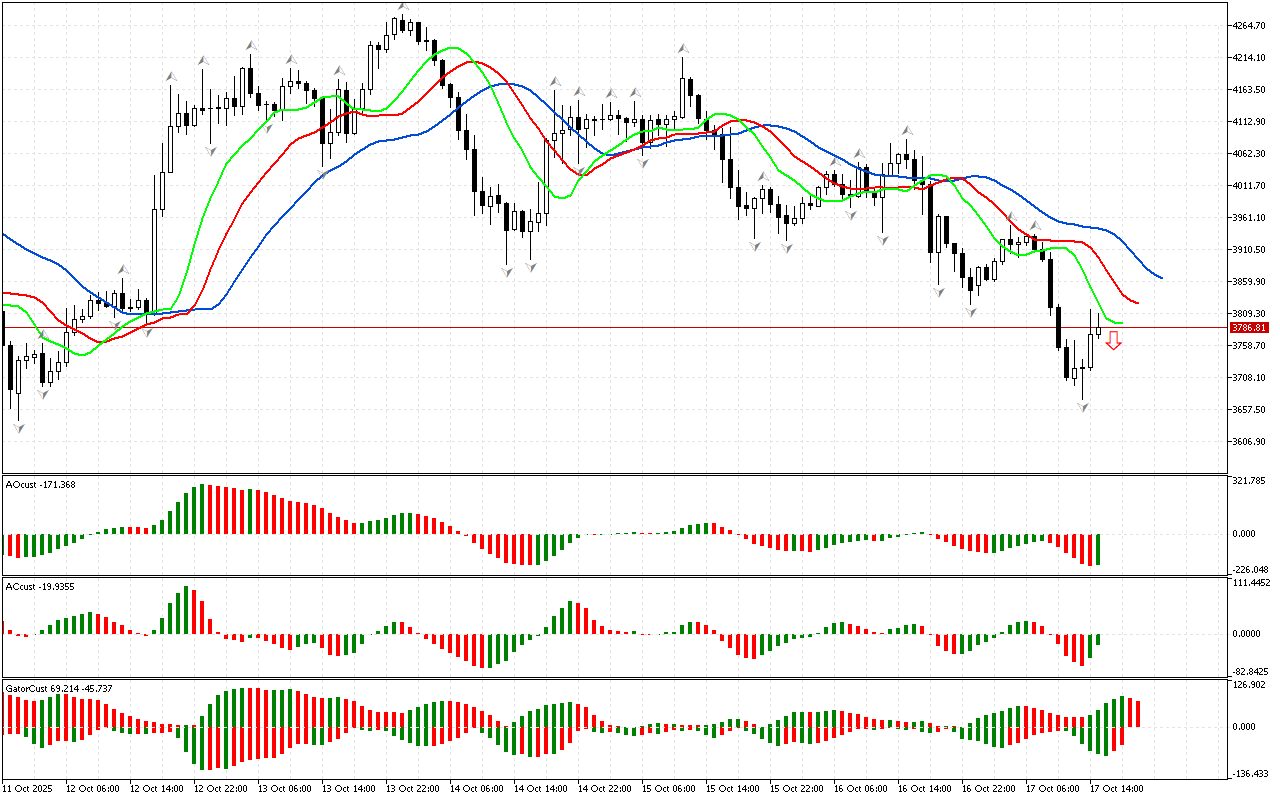Click the last red bar in GatorCust histogram
Screen dimensions: 1280x800
coord(1138,713)
